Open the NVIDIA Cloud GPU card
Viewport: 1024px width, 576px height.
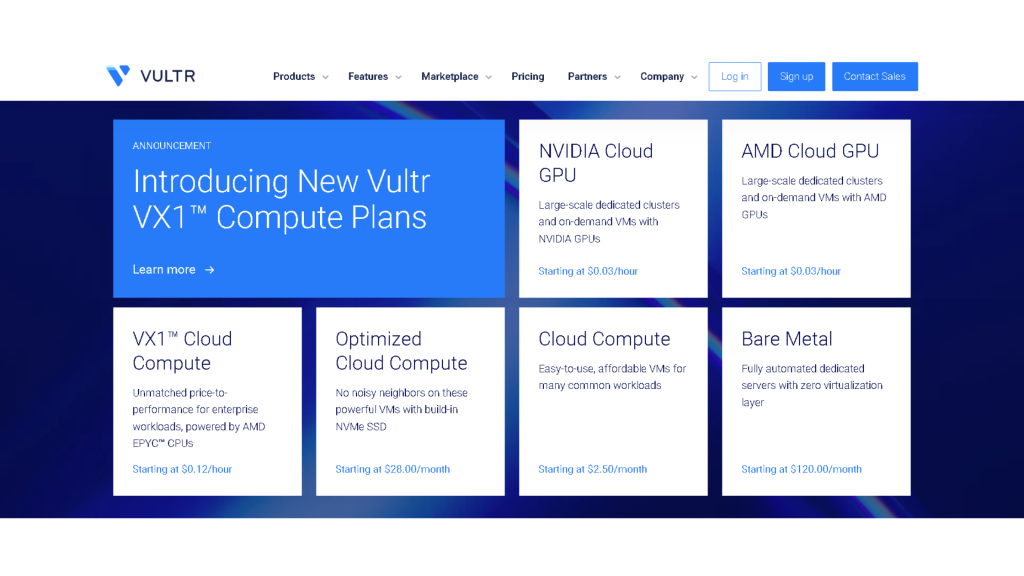pyautogui.click(x=612, y=208)
